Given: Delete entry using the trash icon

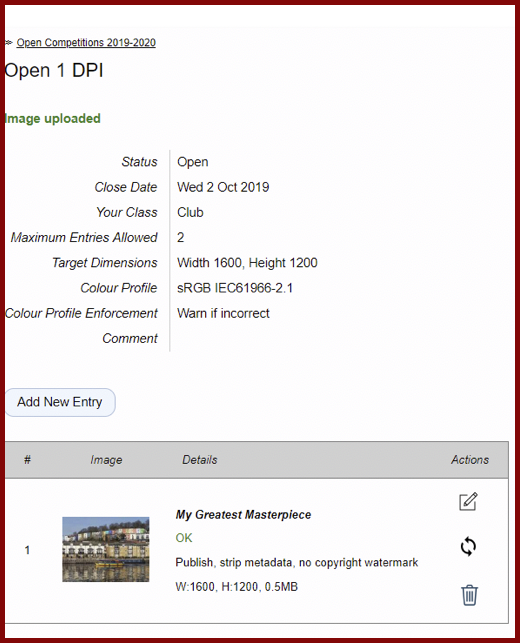Looking at the screenshot, I should coord(469,595).
